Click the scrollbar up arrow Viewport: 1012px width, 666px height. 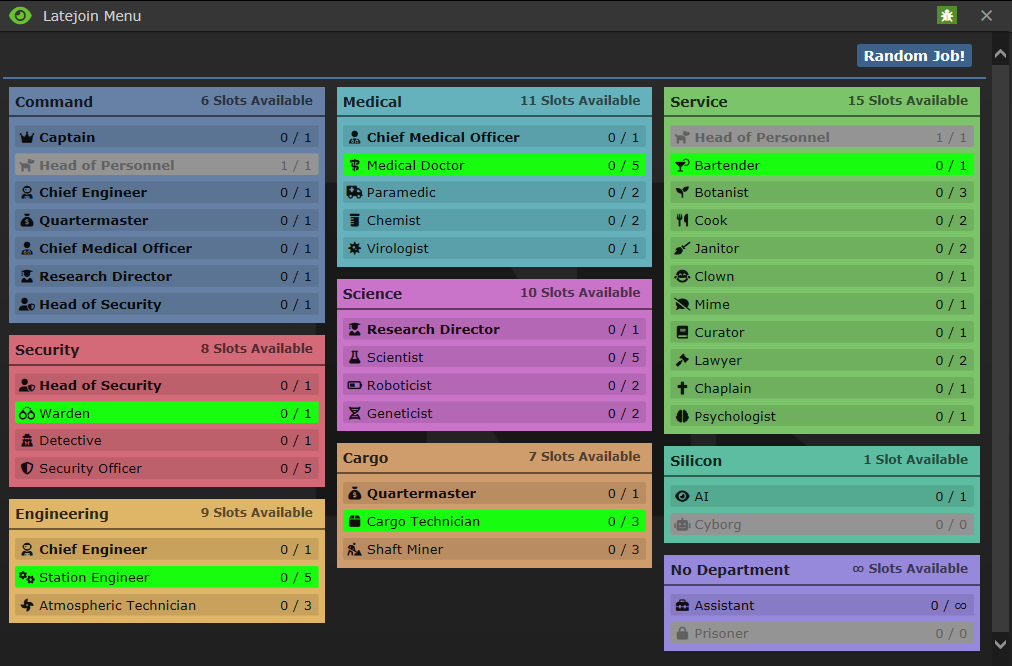pyautogui.click(x=1000, y=55)
